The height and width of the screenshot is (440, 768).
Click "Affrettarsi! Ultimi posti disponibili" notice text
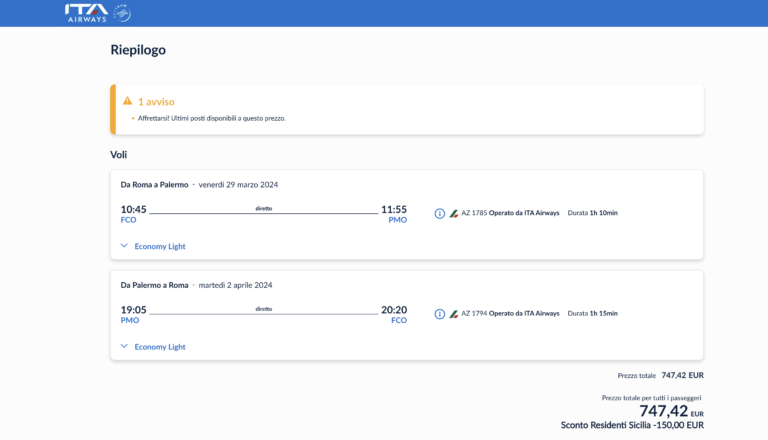[212, 118]
